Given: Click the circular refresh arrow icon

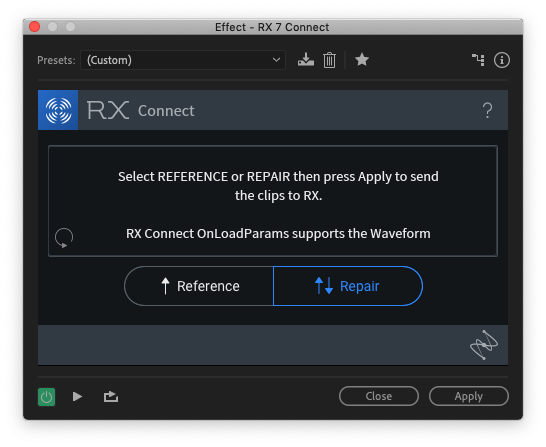Looking at the screenshot, I should tap(64, 238).
